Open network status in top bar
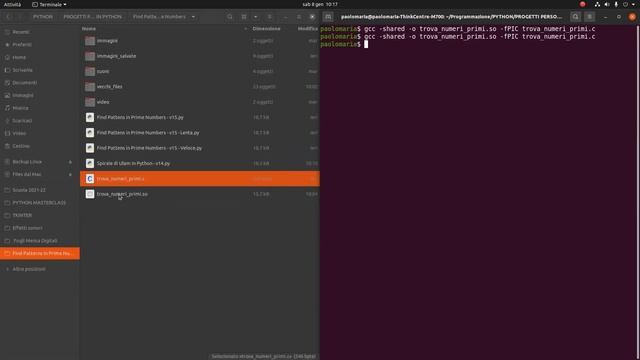Viewport: 640px width, 360px height. click(x=597, y=4)
